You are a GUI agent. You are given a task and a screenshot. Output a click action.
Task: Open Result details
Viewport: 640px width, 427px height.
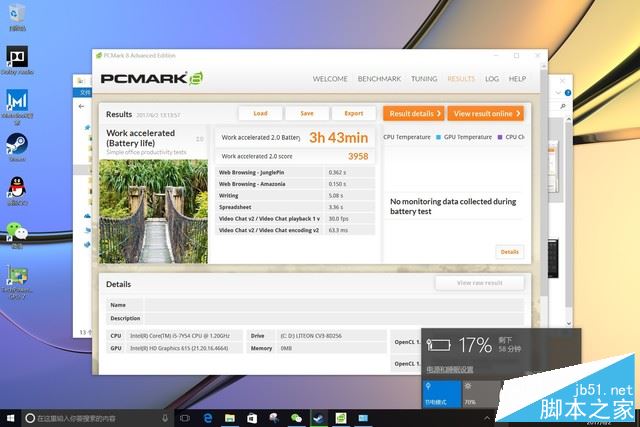coord(413,113)
